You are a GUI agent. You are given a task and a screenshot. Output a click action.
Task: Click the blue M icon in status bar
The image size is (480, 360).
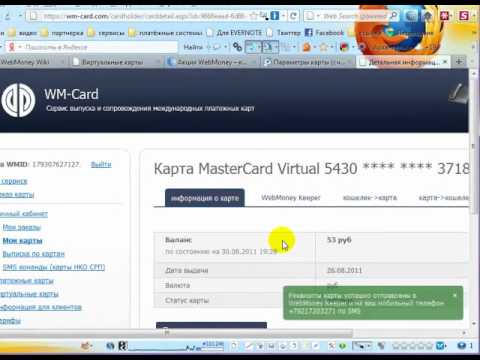coord(440,346)
